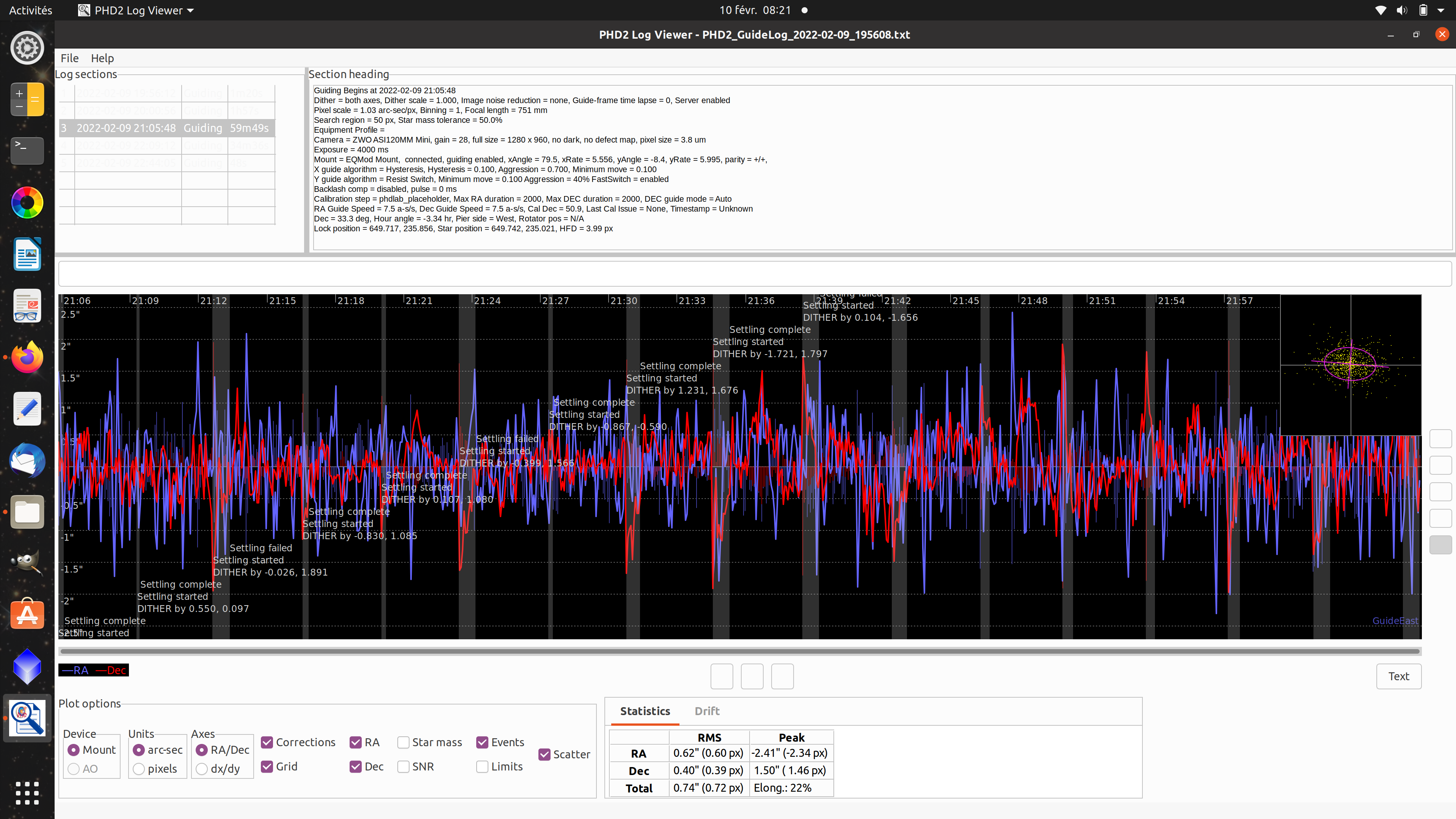Launch the Terminal dock icon

(27, 151)
